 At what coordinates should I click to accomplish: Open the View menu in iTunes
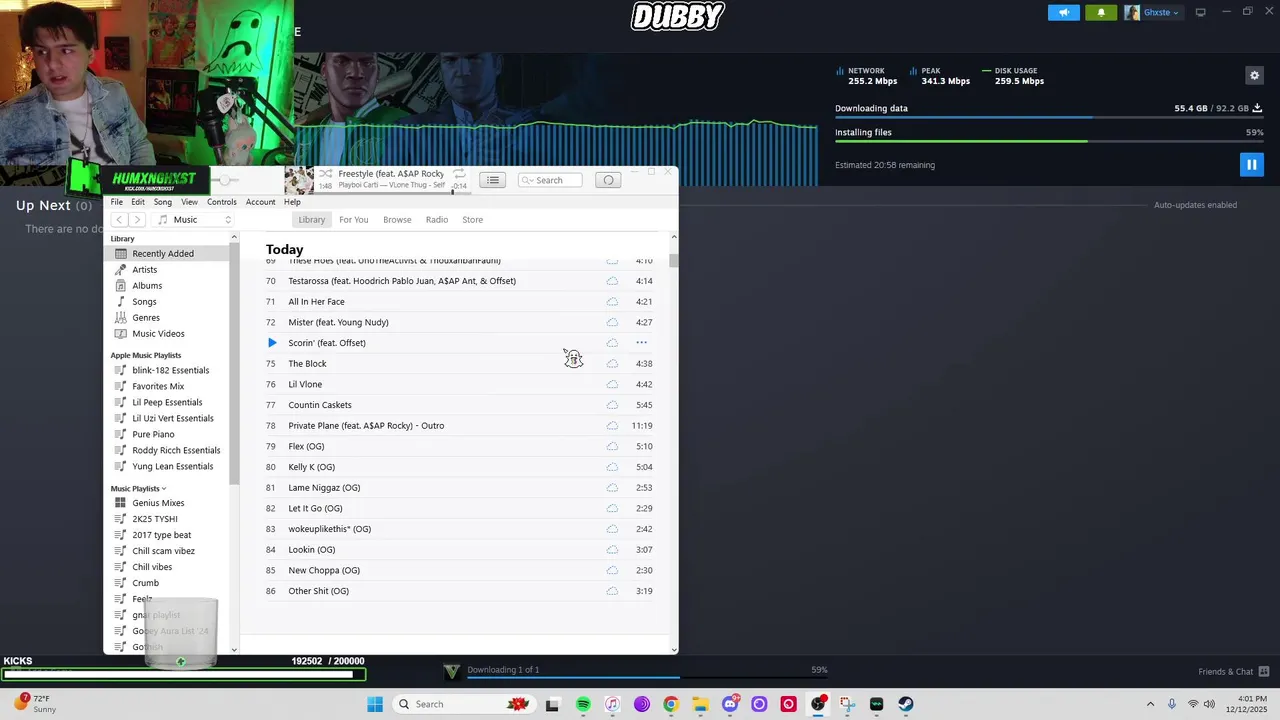click(189, 202)
